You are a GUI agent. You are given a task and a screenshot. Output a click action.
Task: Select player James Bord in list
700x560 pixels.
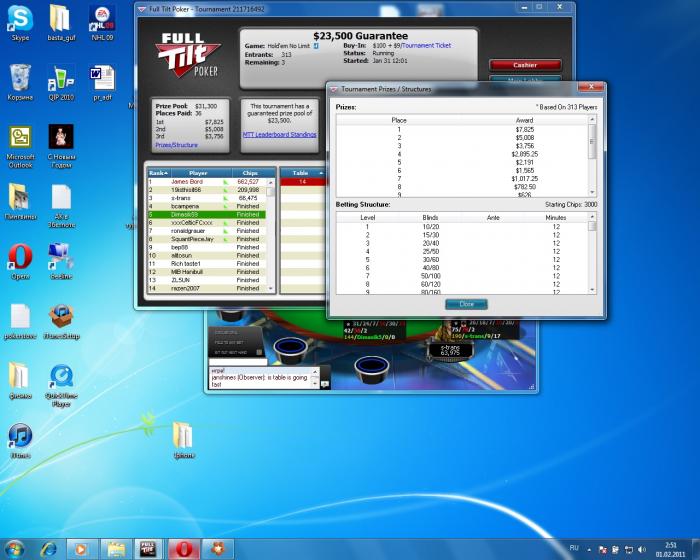(187, 181)
